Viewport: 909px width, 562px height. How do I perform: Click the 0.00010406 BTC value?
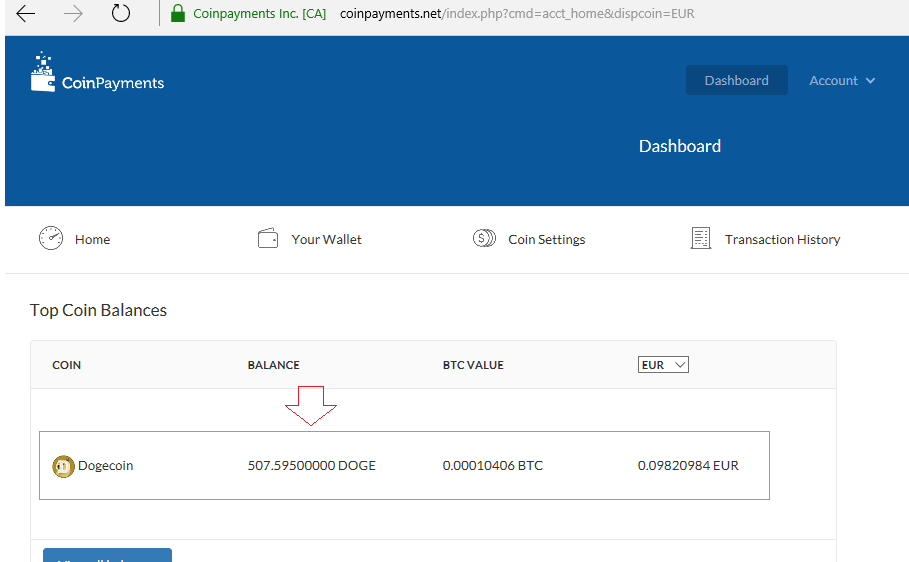[x=493, y=466]
